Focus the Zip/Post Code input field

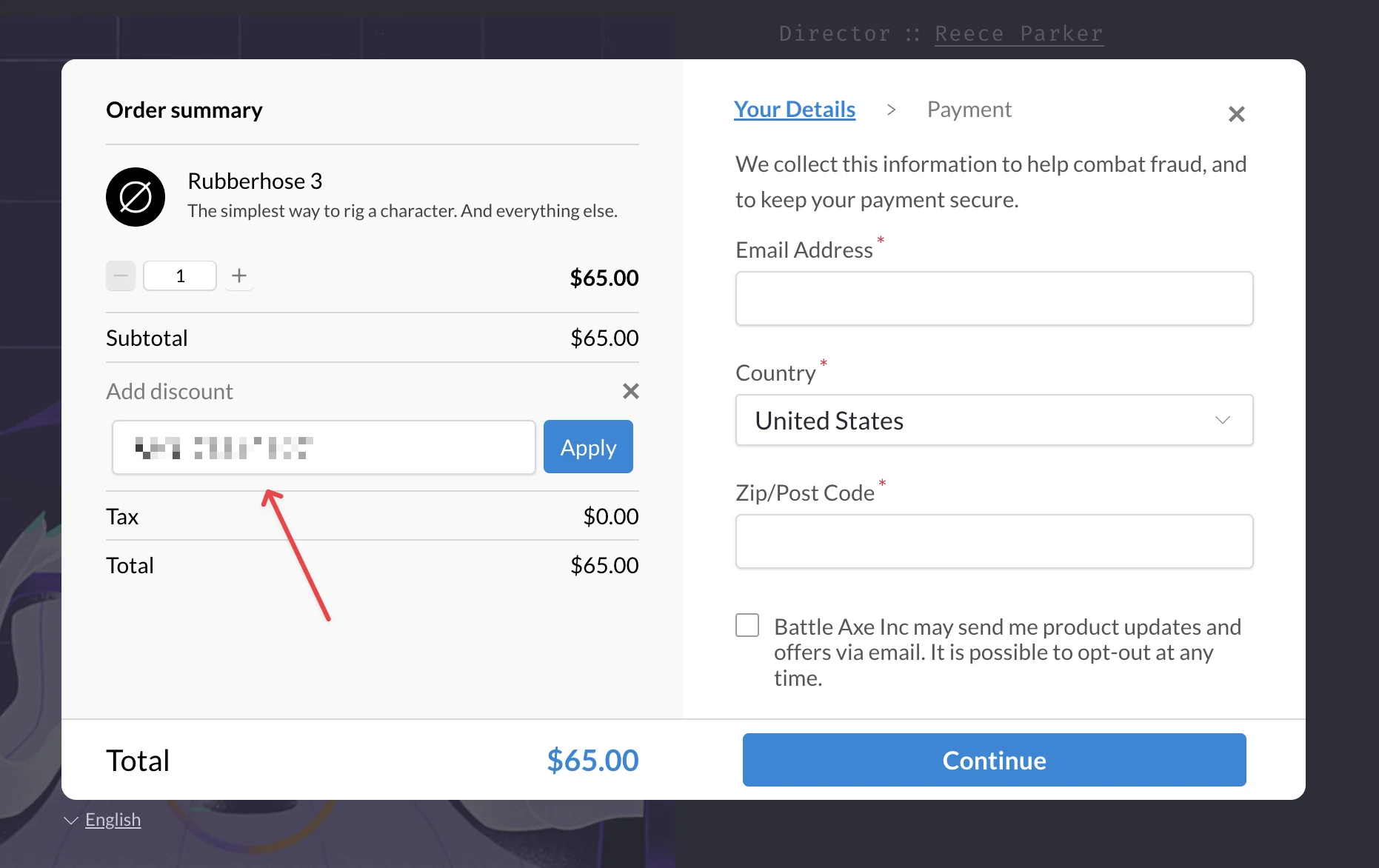[x=994, y=541]
